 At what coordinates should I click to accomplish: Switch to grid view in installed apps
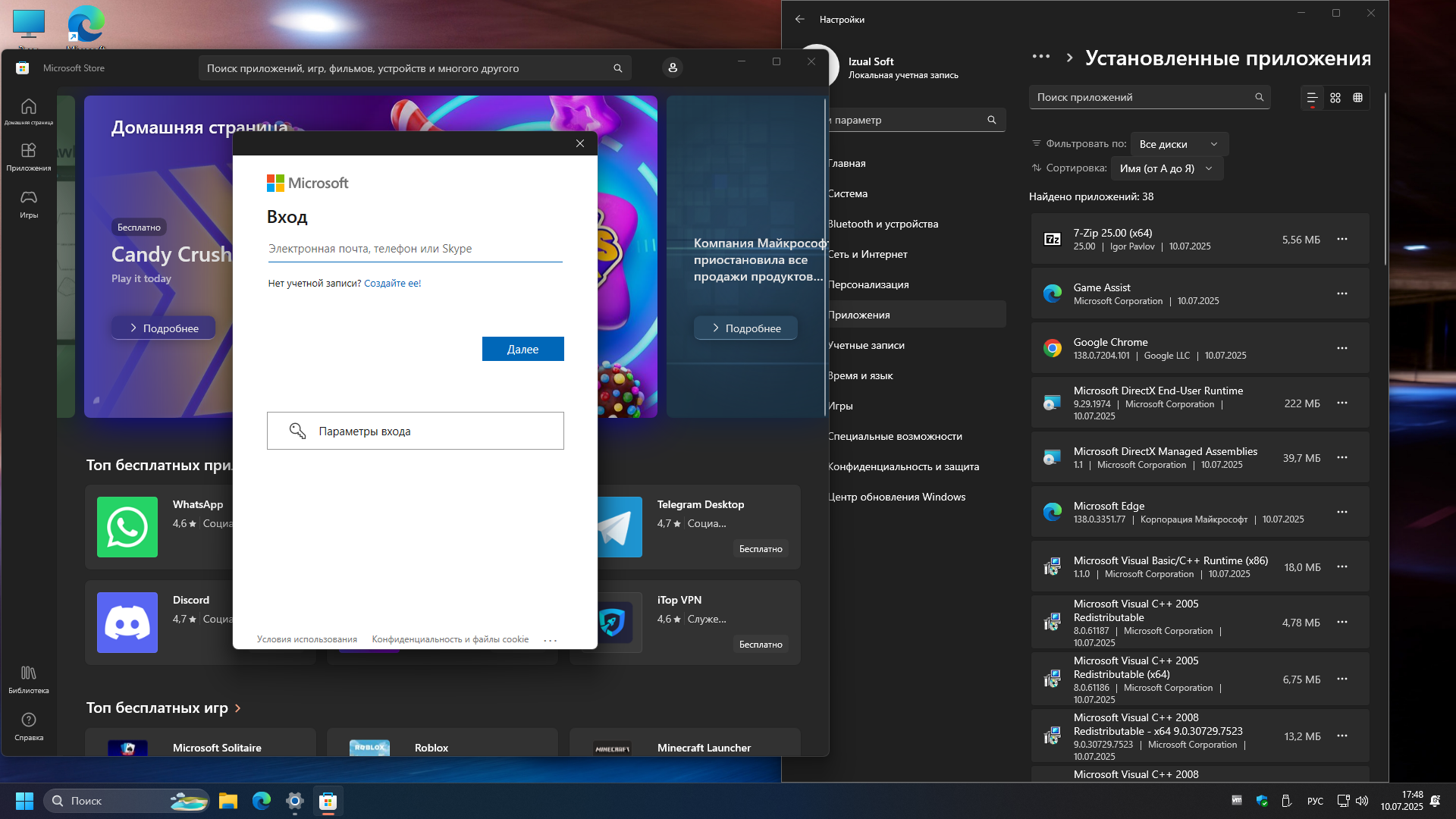pos(1335,98)
